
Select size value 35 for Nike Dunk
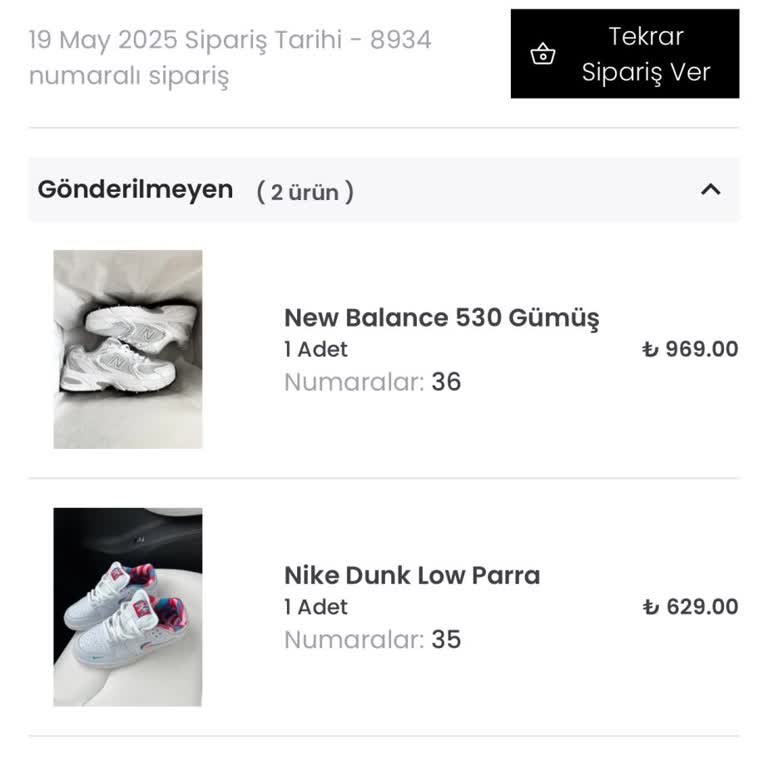tap(446, 640)
